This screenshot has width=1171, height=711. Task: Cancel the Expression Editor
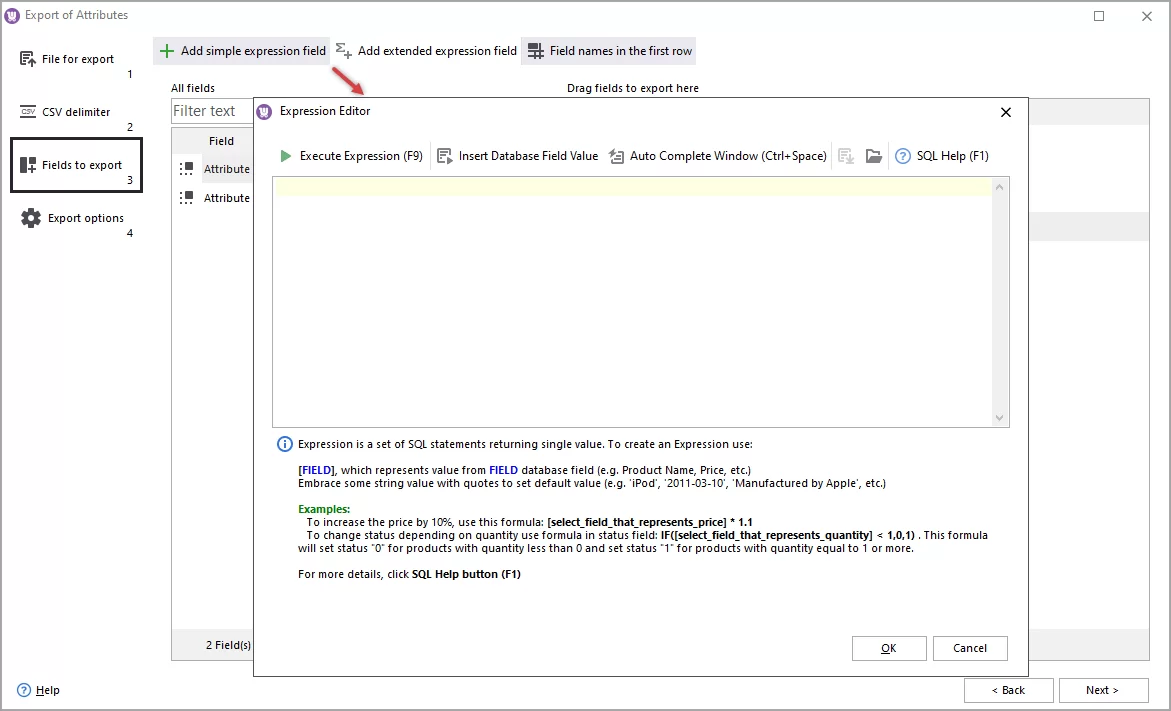[970, 648]
